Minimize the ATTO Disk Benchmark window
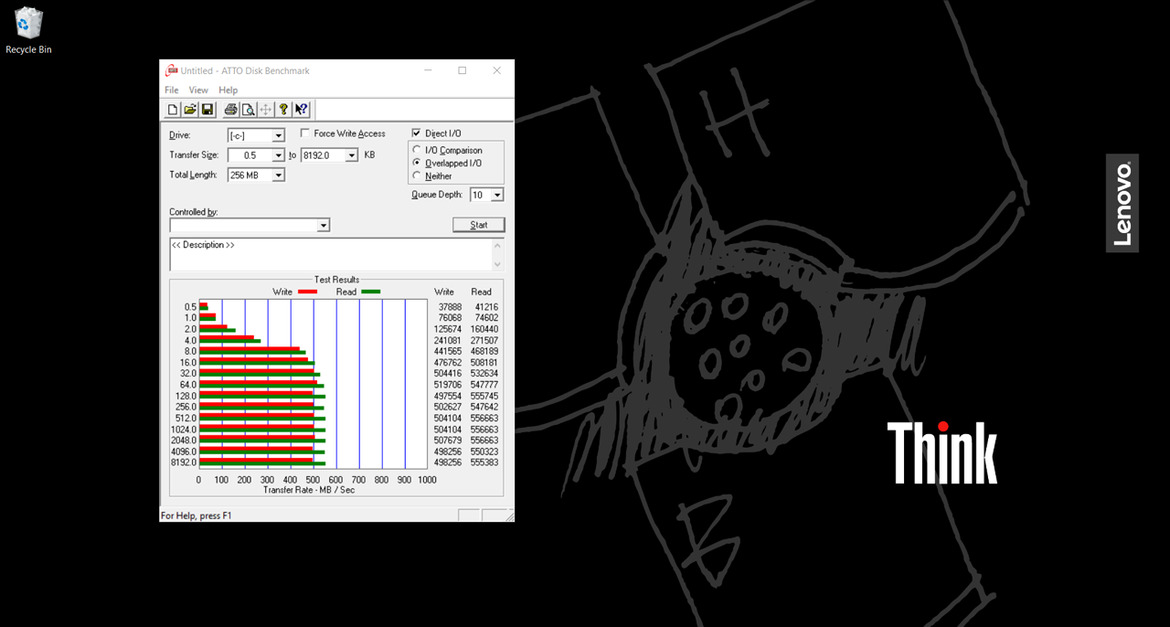Viewport: 1170px width, 627px height. 428,71
